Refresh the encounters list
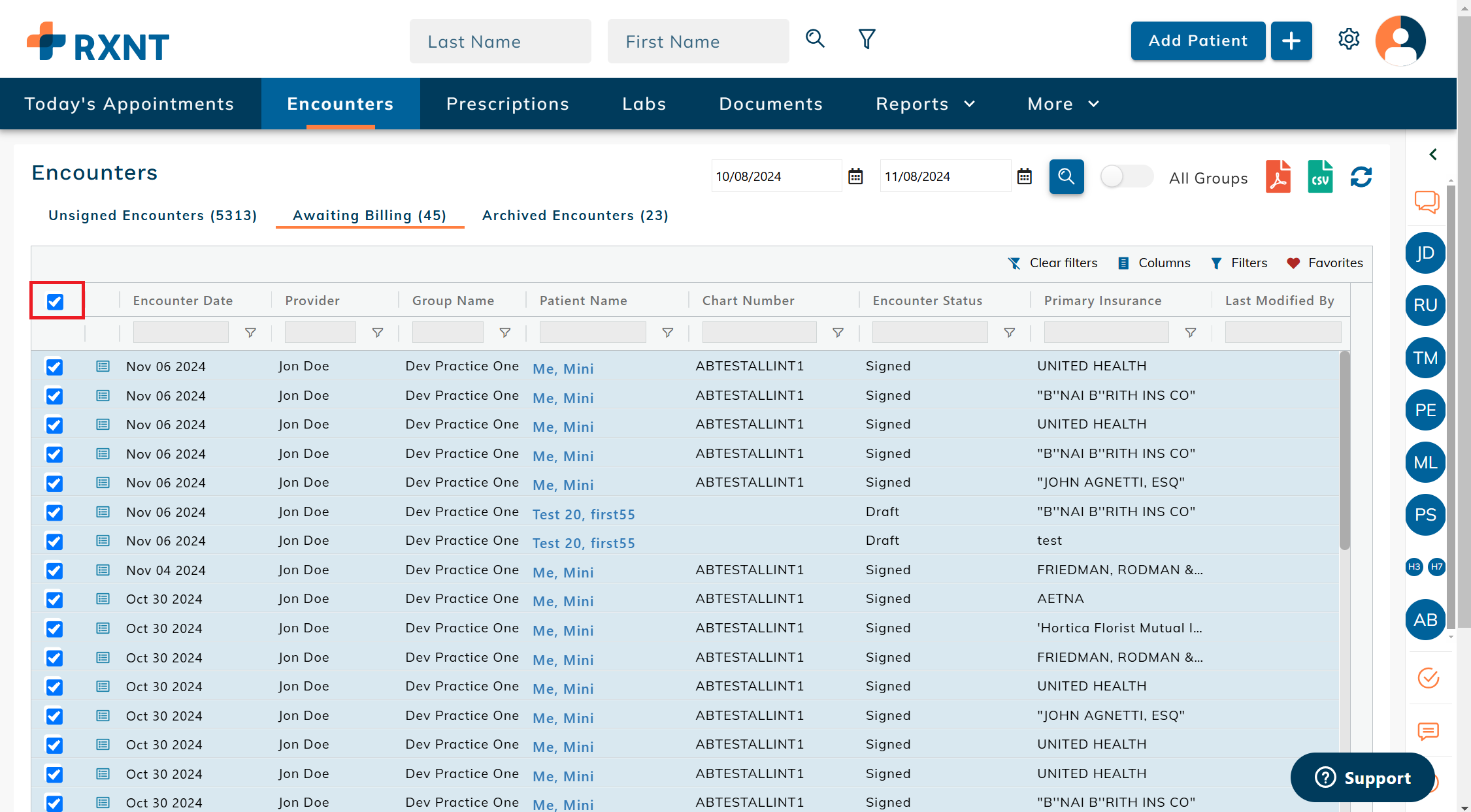1471x812 pixels. 1361,176
